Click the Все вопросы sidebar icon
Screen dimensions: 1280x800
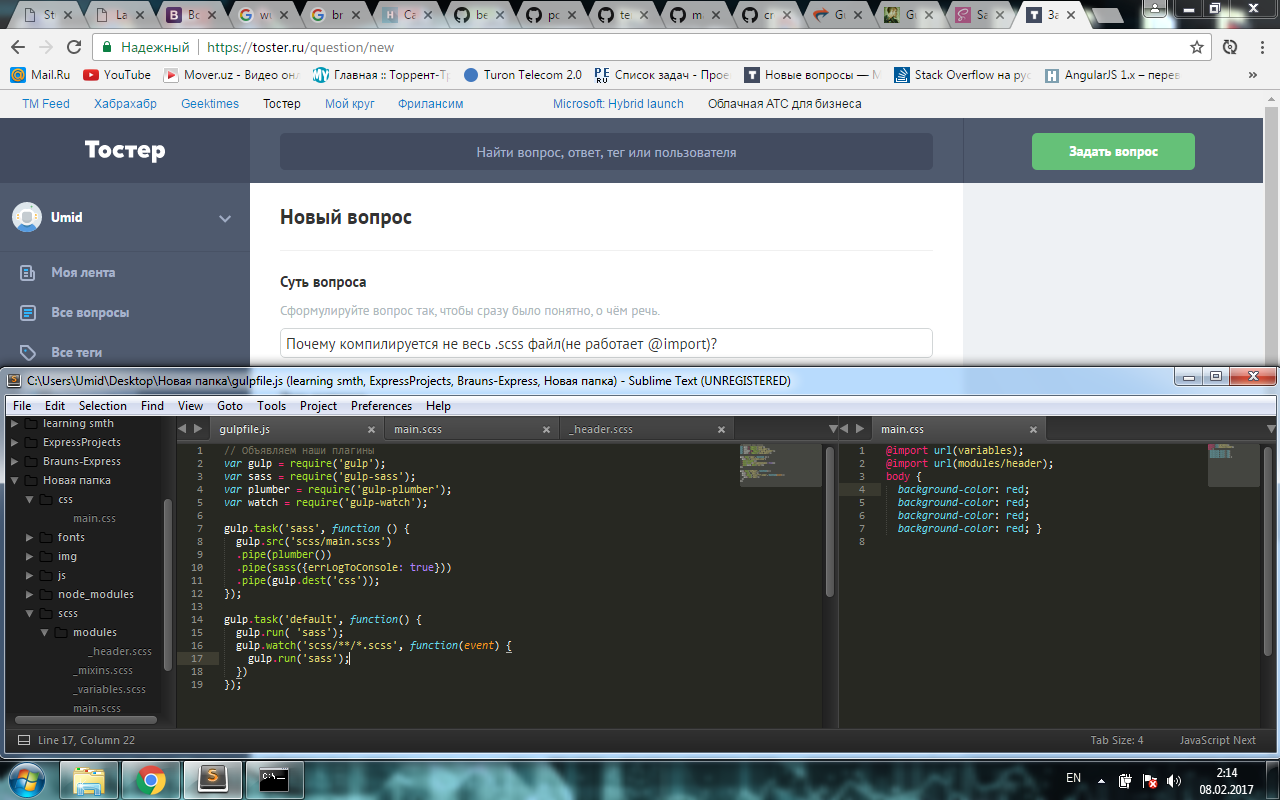pos(29,312)
